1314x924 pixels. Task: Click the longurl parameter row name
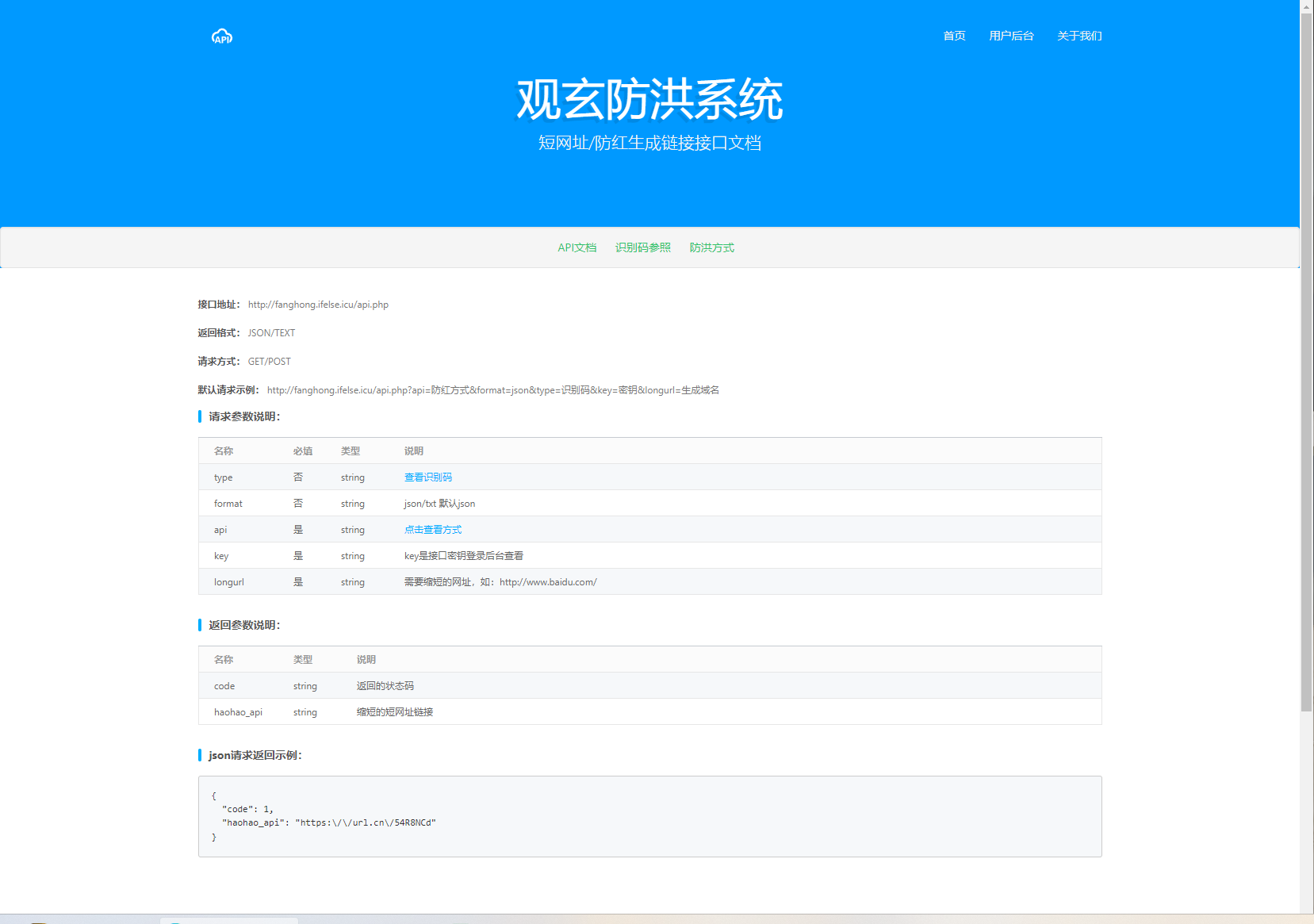point(228,582)
